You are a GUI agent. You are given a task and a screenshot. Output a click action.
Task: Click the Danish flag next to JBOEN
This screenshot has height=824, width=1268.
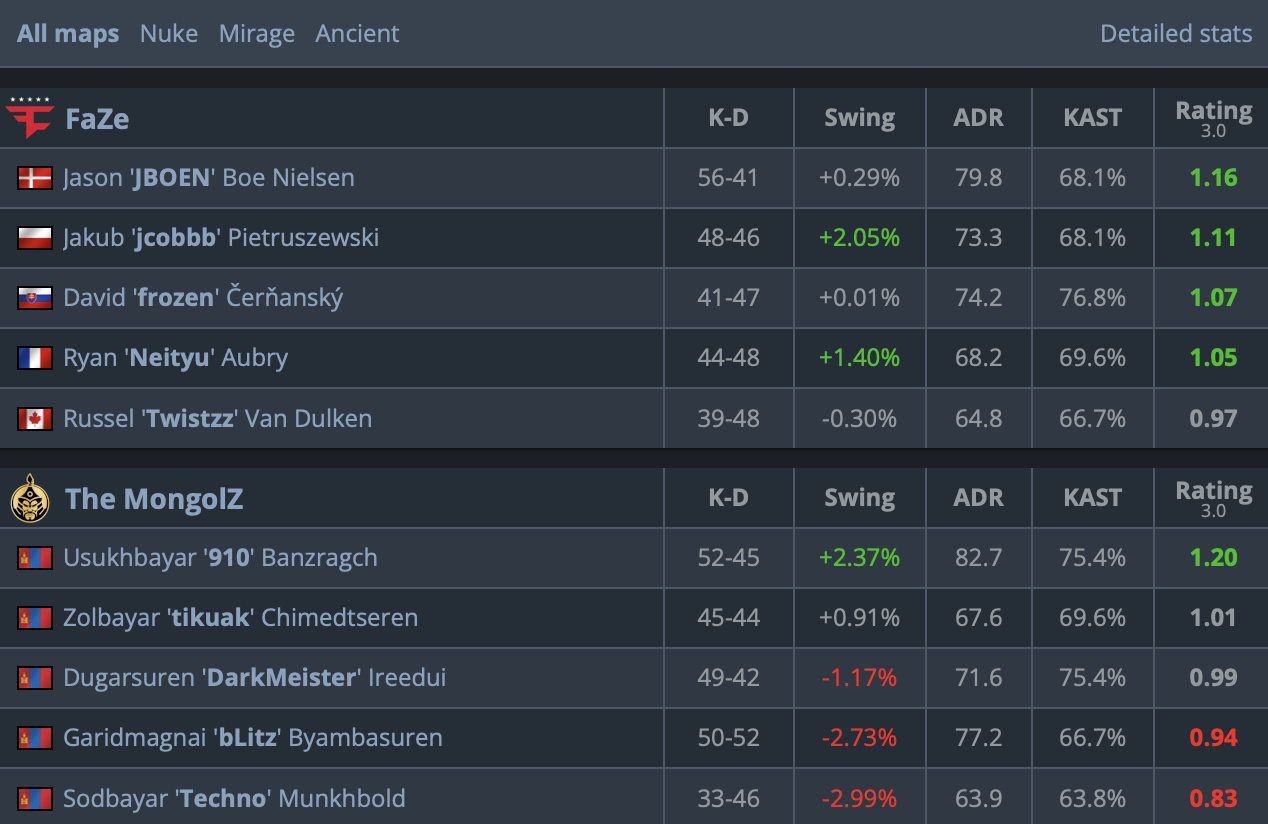click(35, 178)
